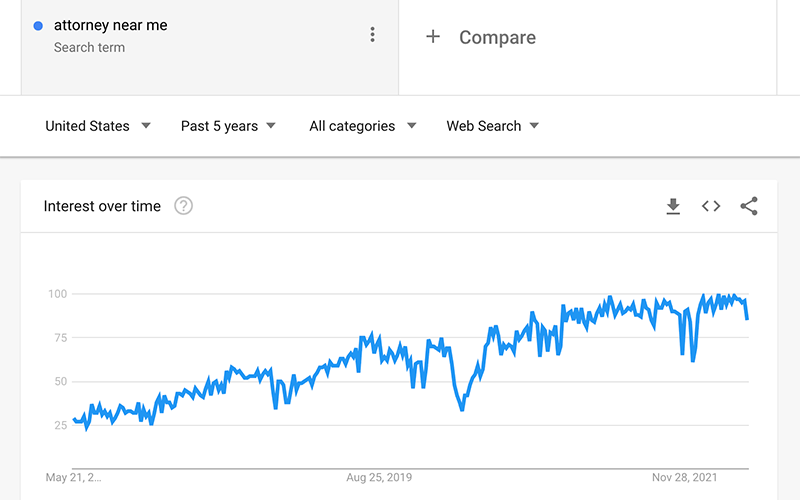Click the Aug 25, 2019 axis label

click(x=379, y=478)
